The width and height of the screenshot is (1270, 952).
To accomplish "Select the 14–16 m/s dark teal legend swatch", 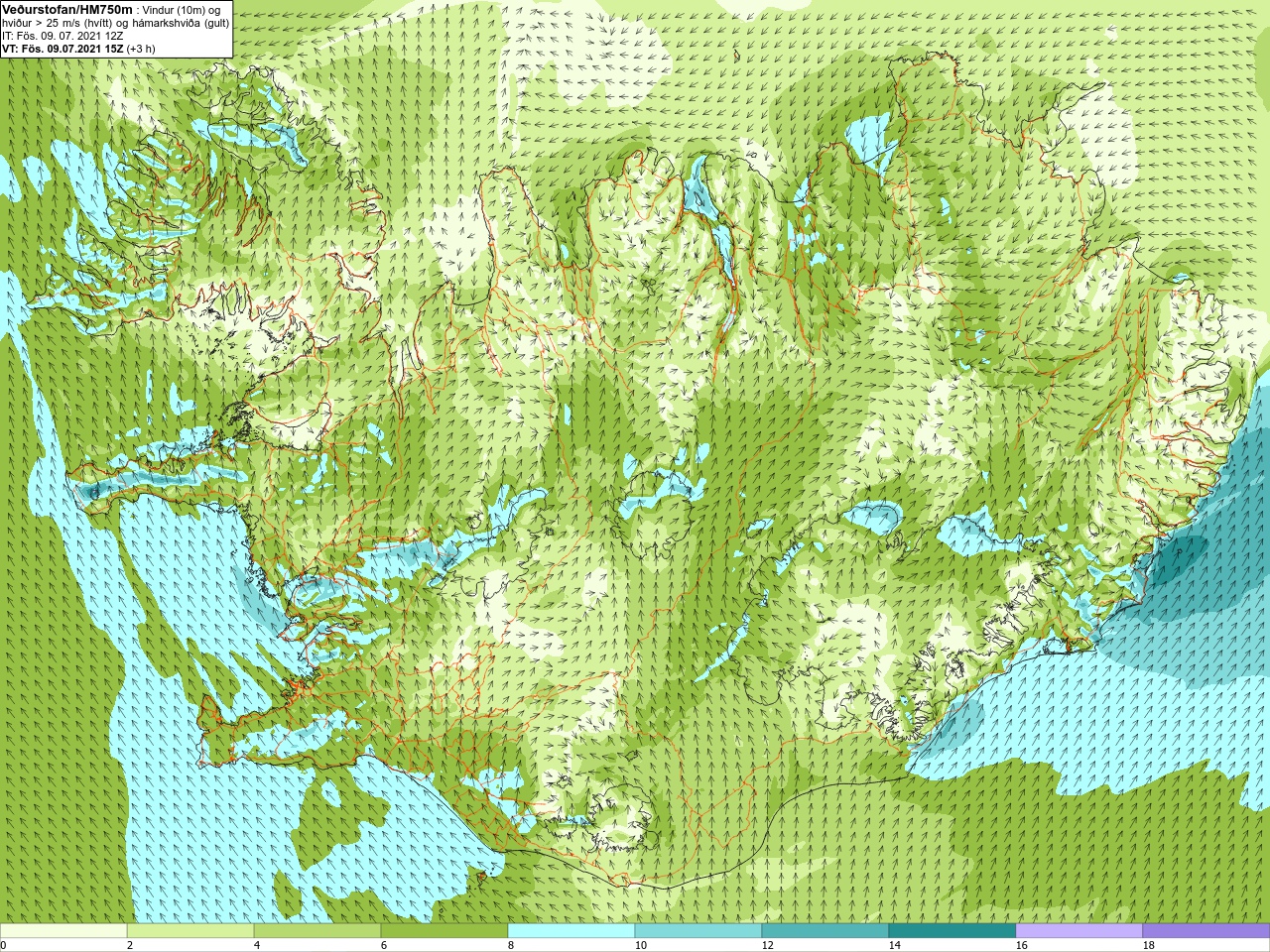I will coord(952,931).
